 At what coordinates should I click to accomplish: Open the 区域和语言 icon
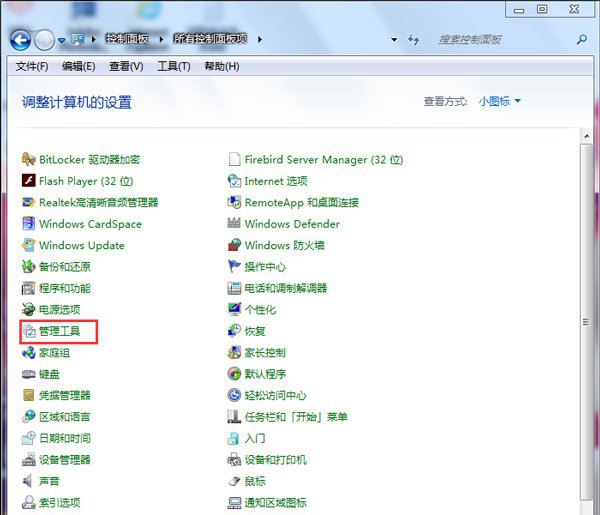click(29, 417)
